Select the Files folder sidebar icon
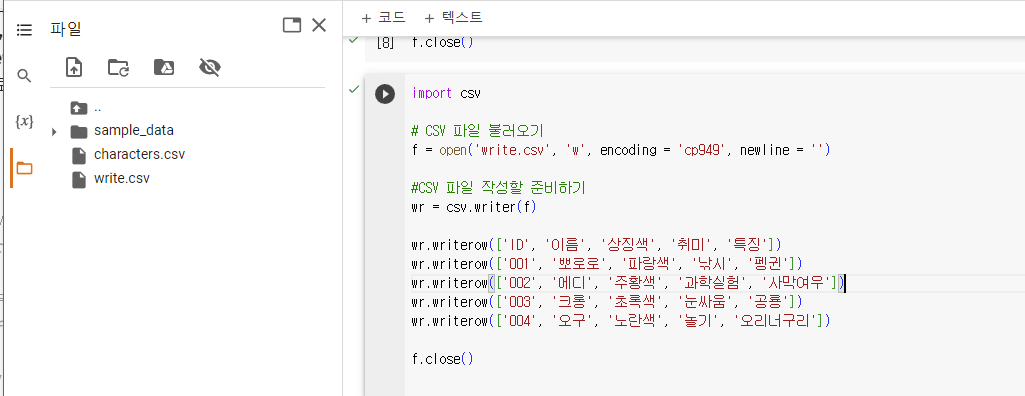The image size is (1025, 396). pyautogui.click(x=24, y=168)
